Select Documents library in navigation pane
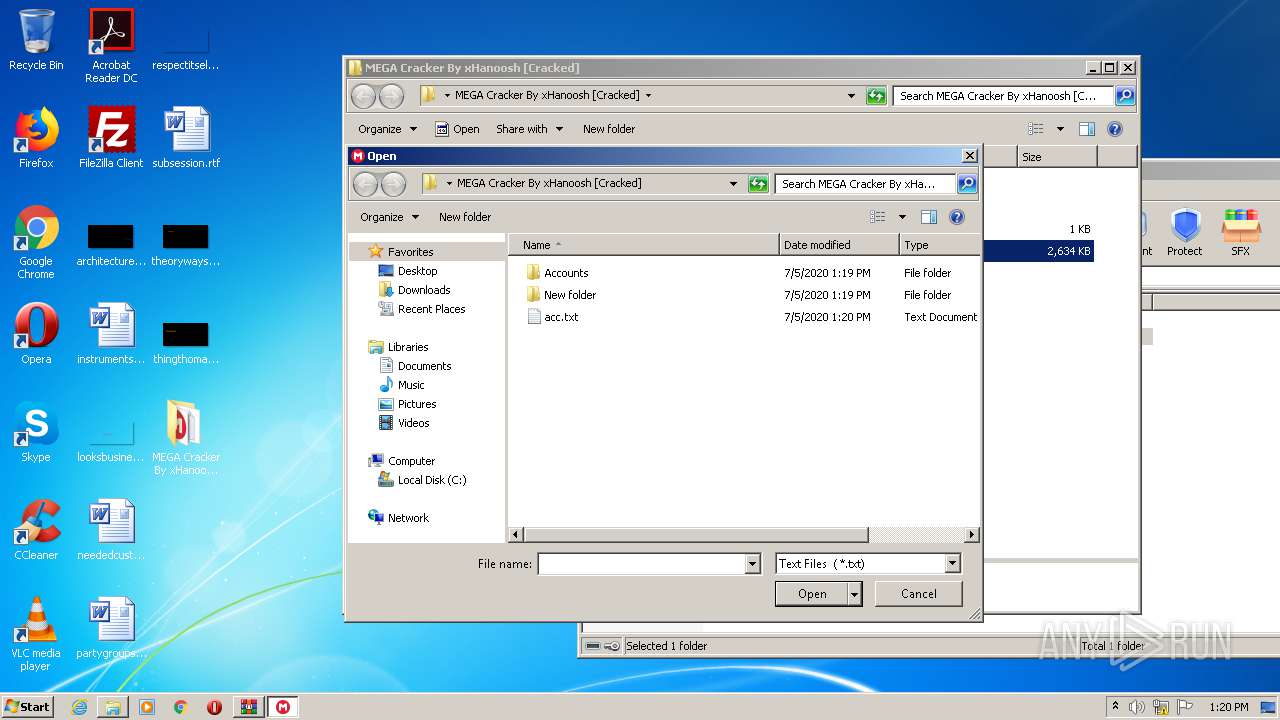This screenshot has width=1280, height=720. tap(415, 366)
